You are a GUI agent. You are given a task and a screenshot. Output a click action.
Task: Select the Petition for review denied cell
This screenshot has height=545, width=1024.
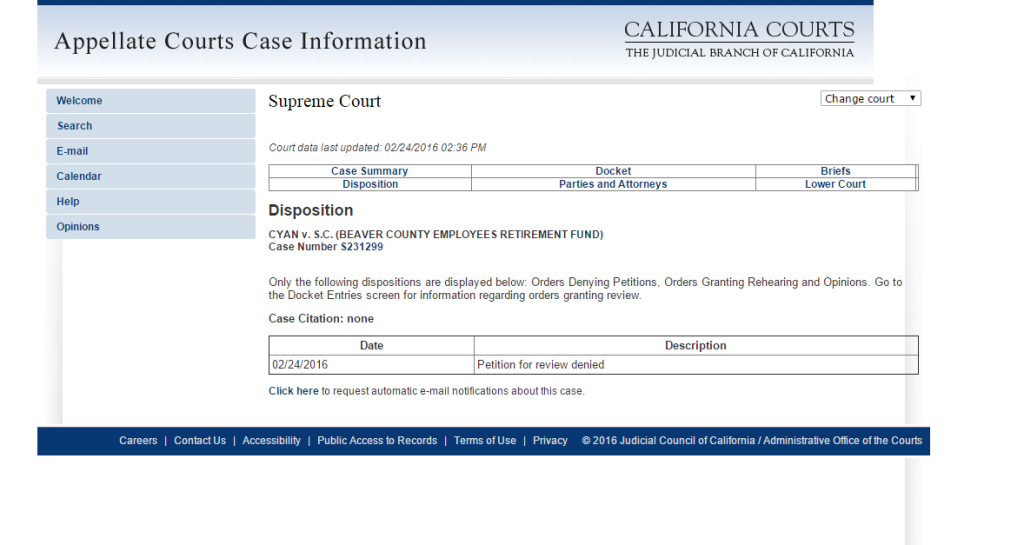point(696,365)
